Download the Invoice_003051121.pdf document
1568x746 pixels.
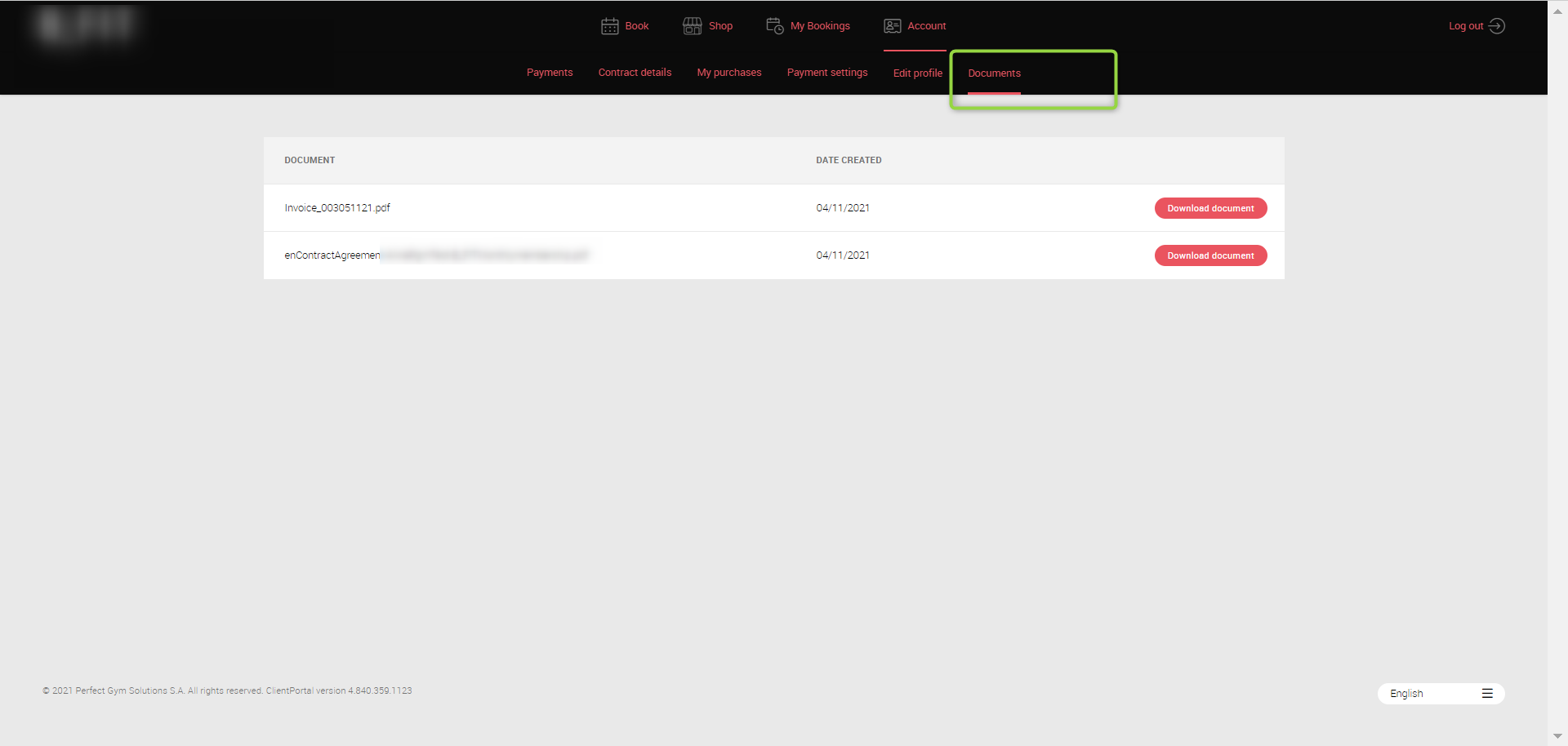click(1210, 208)
